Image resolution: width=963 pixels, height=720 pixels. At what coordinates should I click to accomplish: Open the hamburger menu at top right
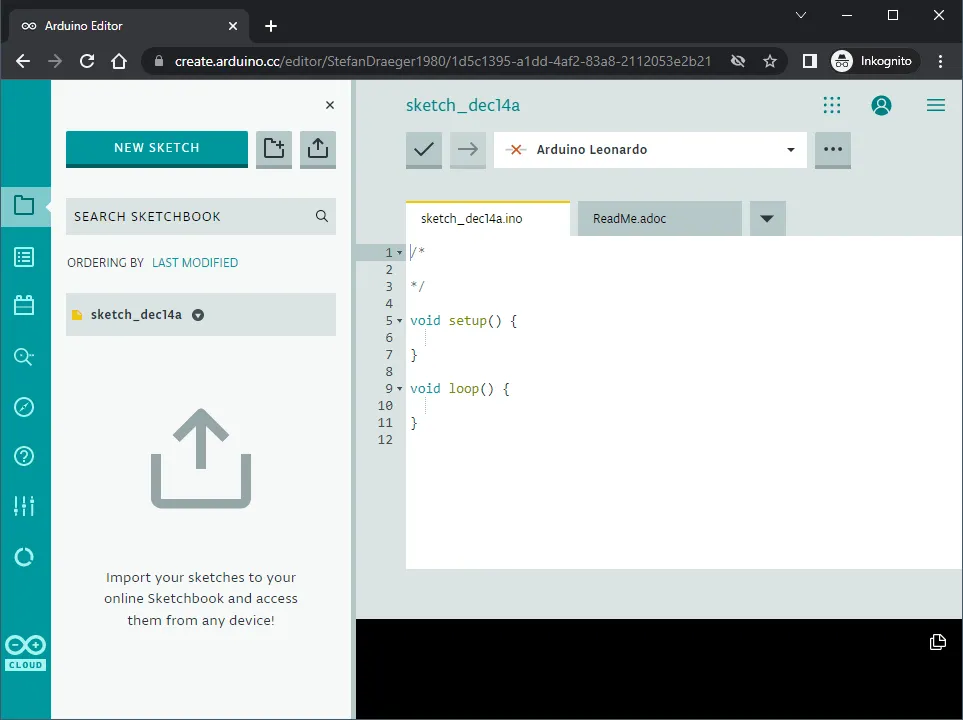point(935,105)
